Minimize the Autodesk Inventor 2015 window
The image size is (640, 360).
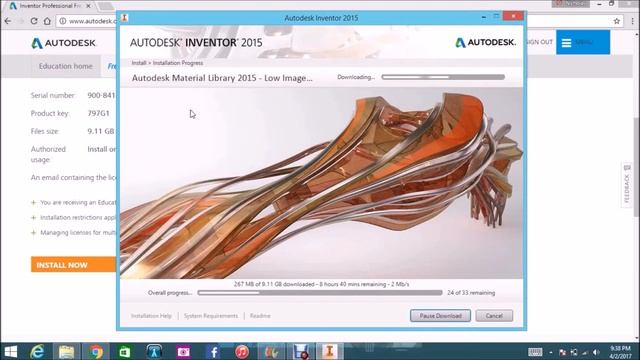pyautogui.click(x=484, y=17)
